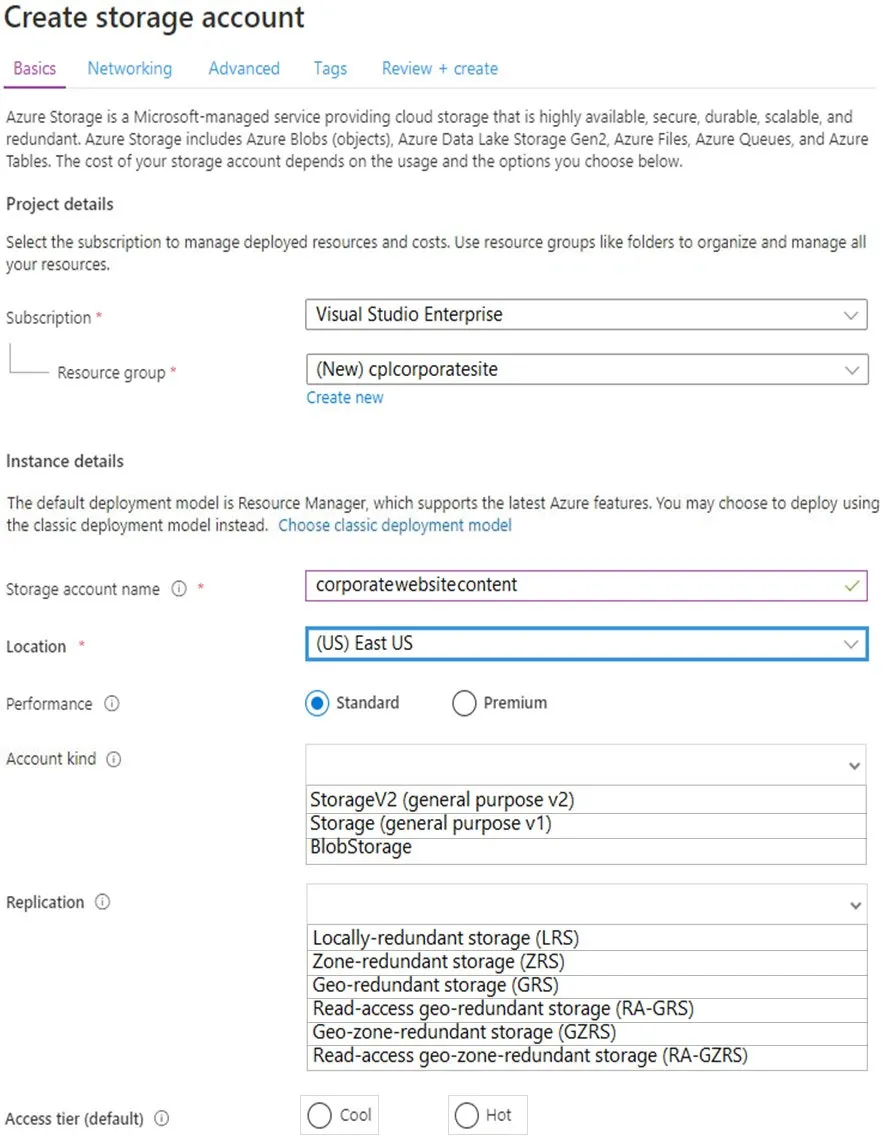
Task: Pick Zone-redundant storage (ZRS)
Action: 587,962
